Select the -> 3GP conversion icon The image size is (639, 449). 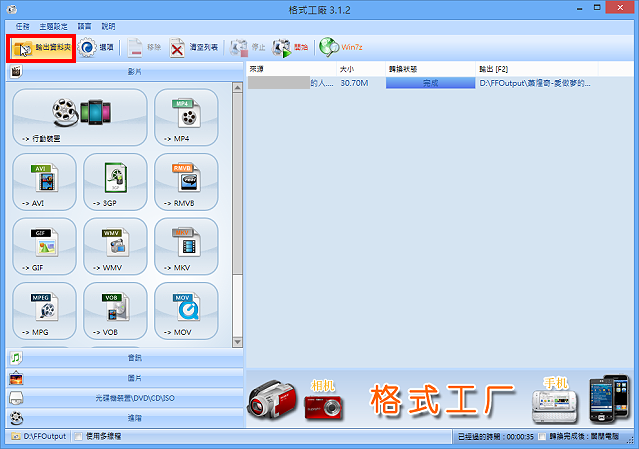pos(115,182)
